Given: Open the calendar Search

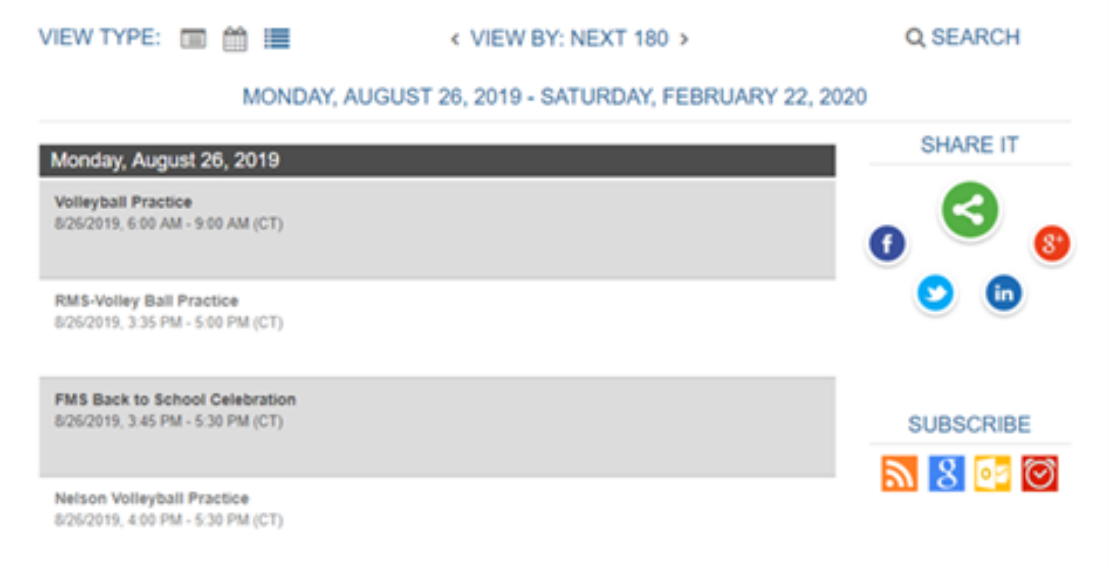Looking at the screenshot, I should (x=963, y=38).
